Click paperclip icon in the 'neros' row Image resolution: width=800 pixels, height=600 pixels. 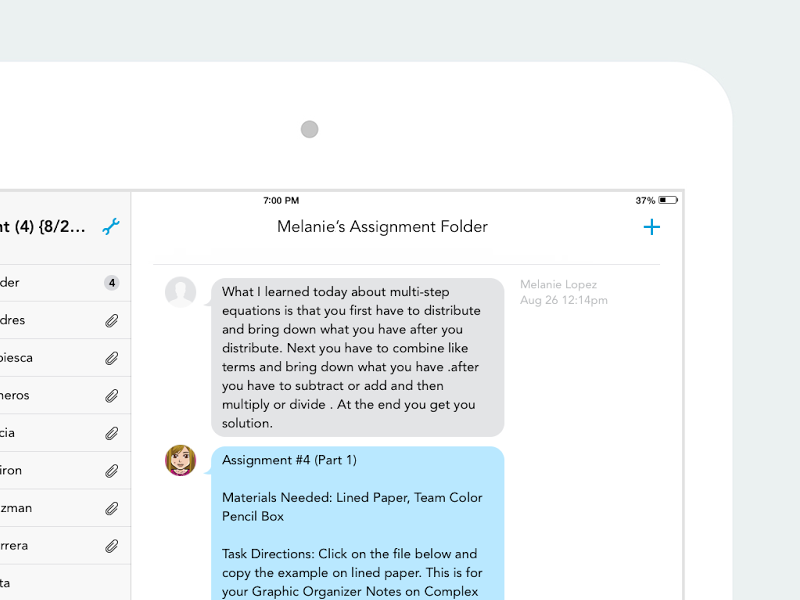coord(112,396)
